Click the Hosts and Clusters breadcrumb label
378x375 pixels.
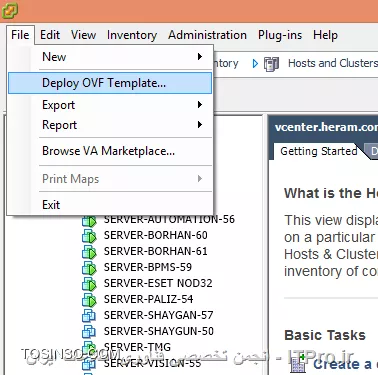[x=333, y=63]
